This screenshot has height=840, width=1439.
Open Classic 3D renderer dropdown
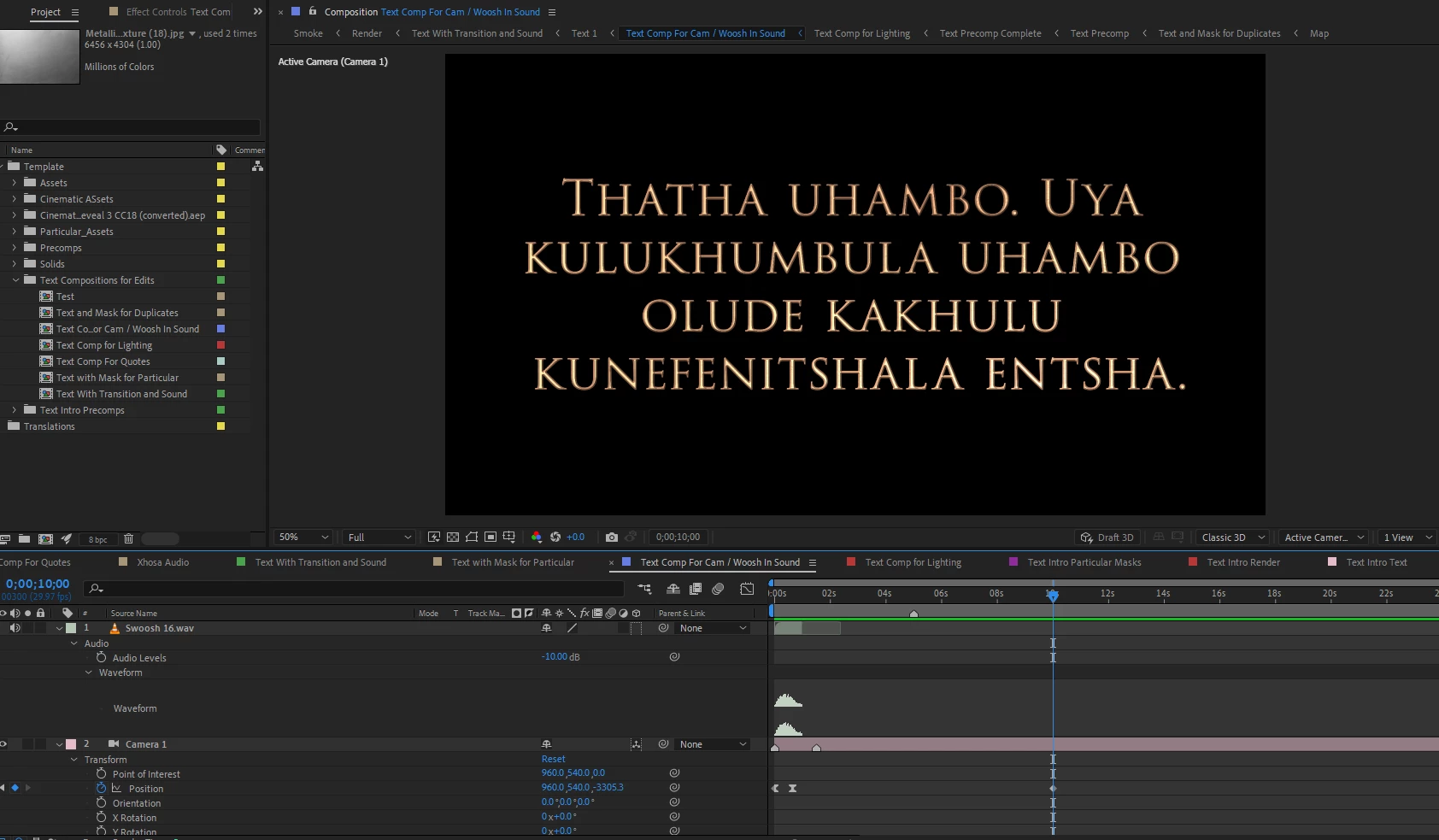tap(1230, 537)
